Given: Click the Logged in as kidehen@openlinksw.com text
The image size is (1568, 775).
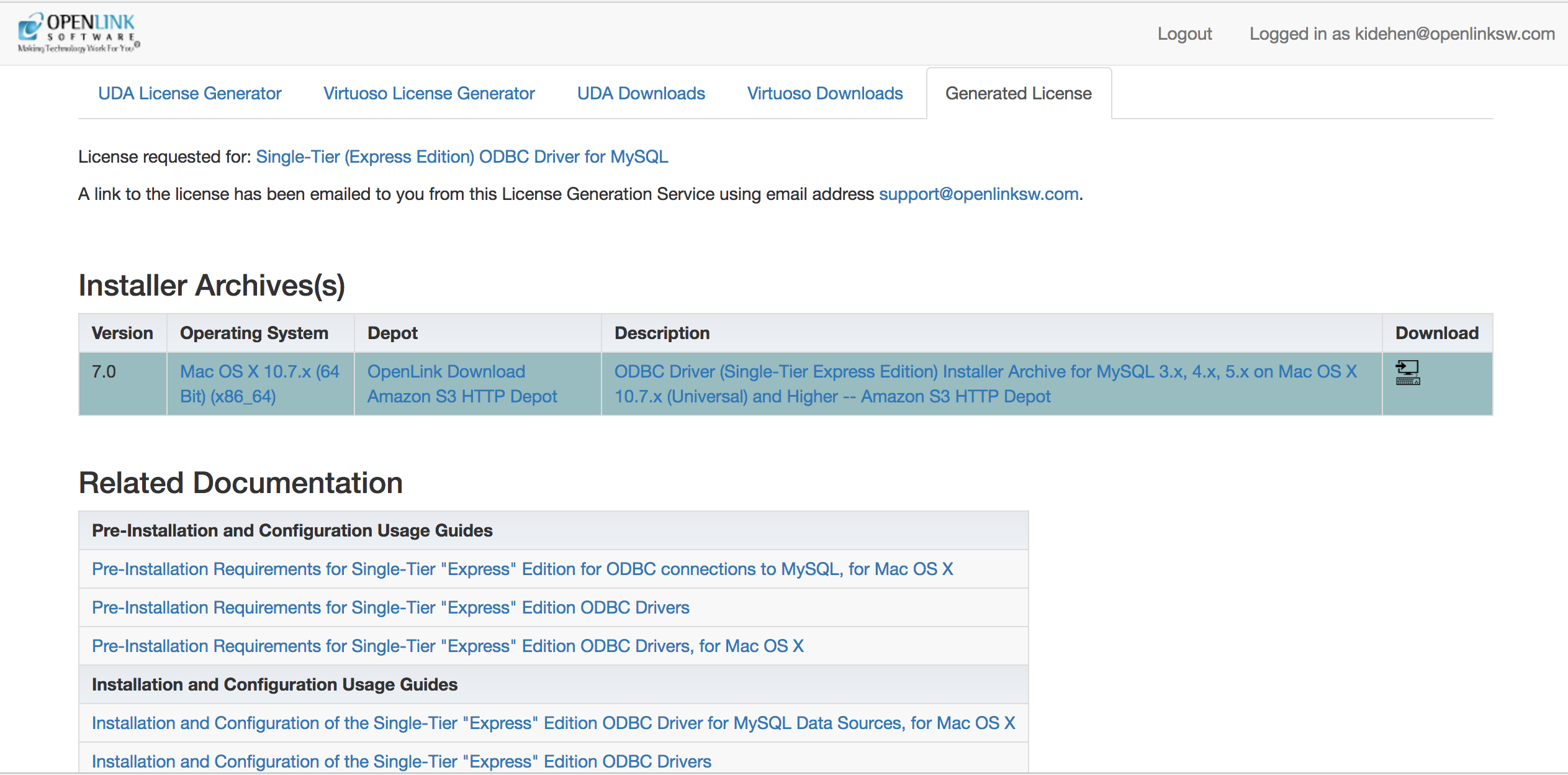Looking at the screenshot, I should click(1402, 34).
